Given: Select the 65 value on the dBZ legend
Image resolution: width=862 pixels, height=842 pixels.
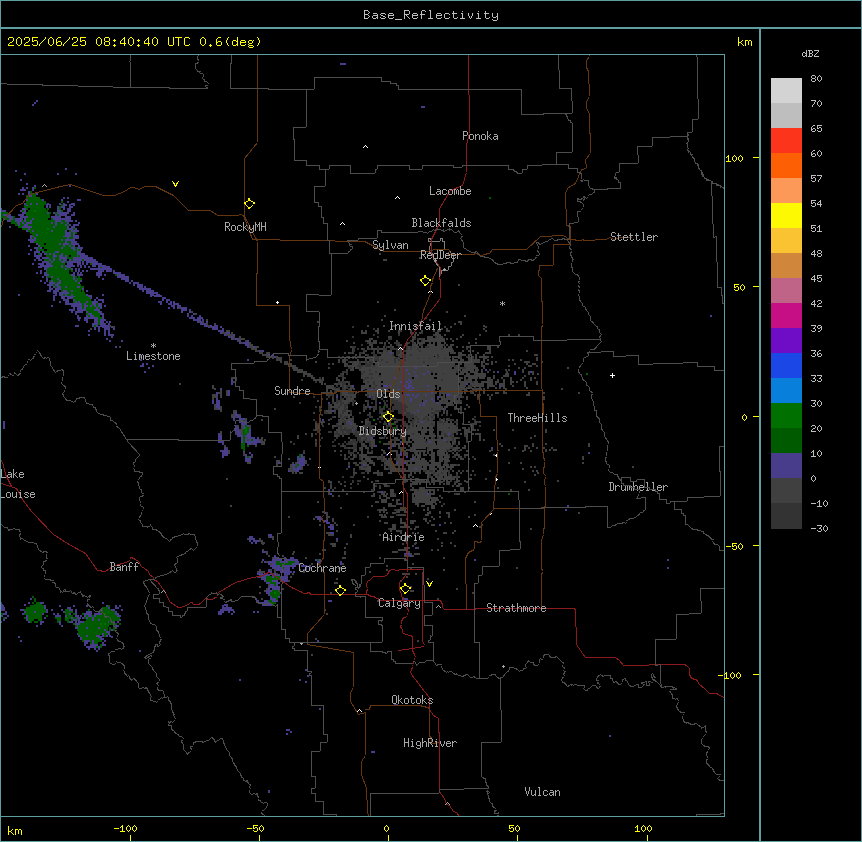Looking at the screenshot, I should [816, 129].
